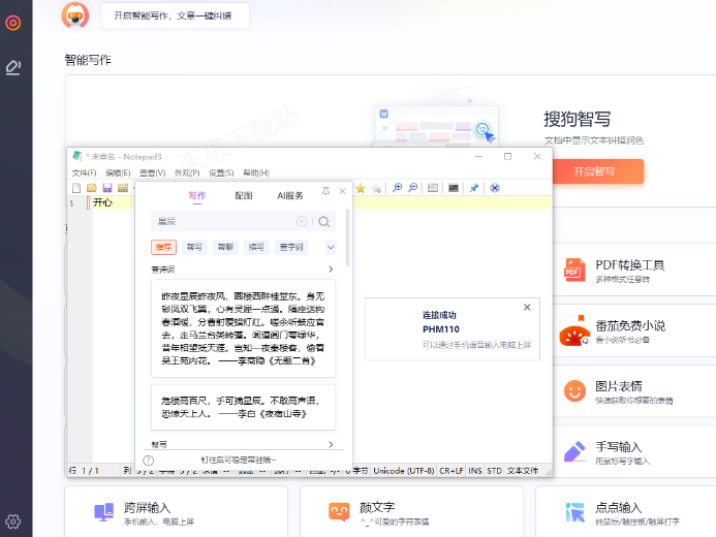Click Unicode (UTF-8) in status bar
The image size is (716, 537).
[x=404, y=471]
